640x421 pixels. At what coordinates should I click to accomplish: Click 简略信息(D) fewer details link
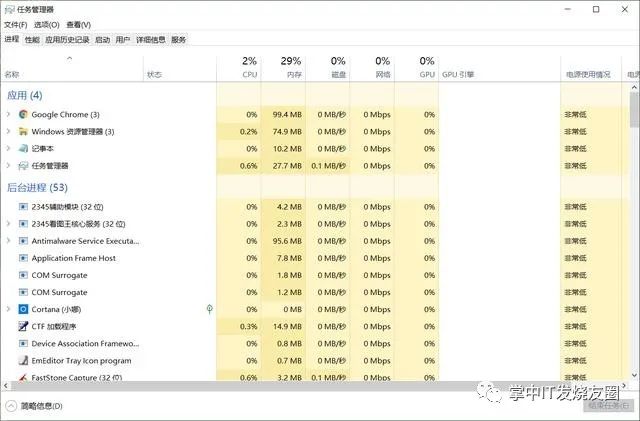coord(42,406)
